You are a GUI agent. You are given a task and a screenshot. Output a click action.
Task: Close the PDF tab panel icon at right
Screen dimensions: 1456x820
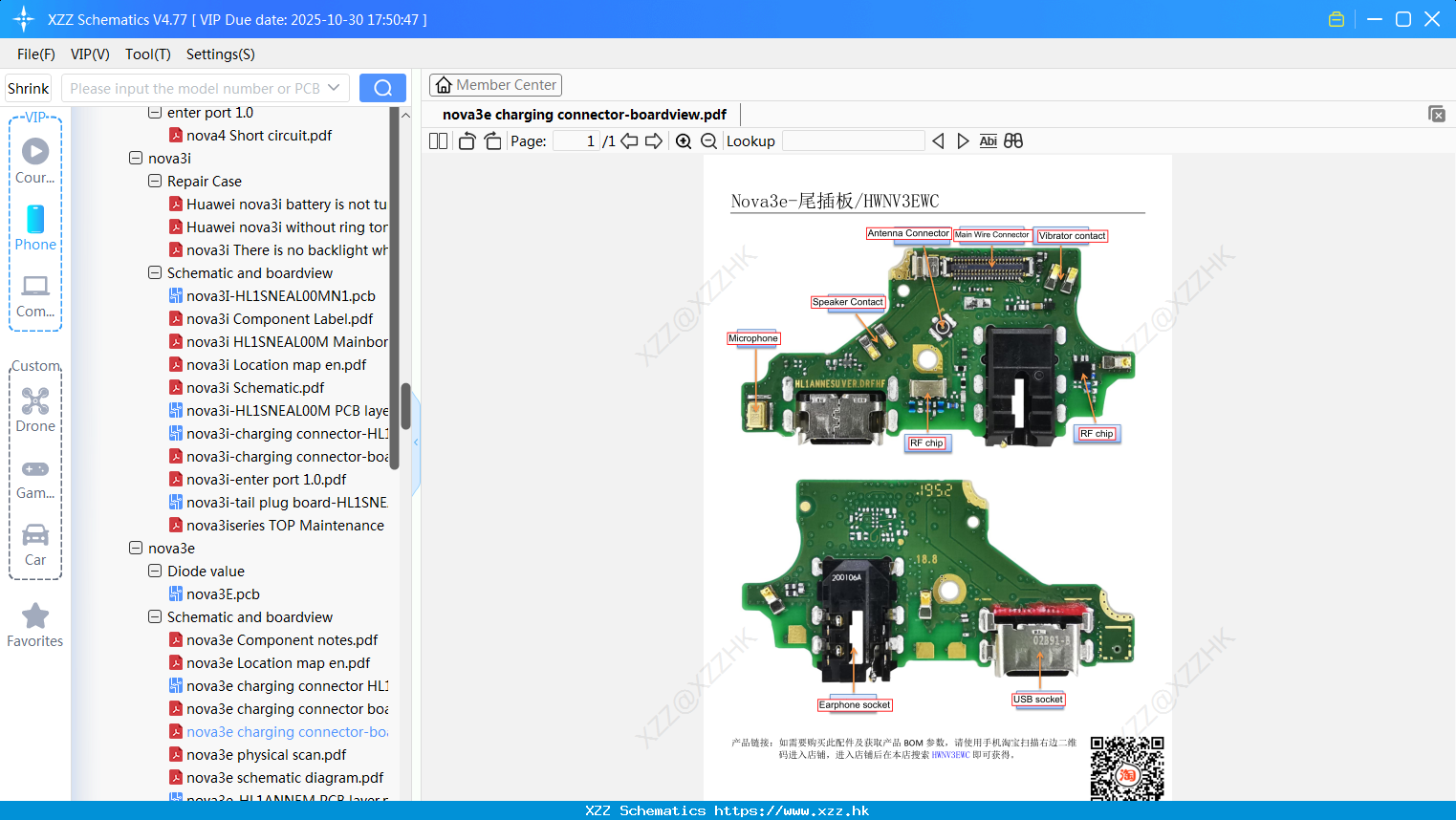click(x=1436, y=114)
